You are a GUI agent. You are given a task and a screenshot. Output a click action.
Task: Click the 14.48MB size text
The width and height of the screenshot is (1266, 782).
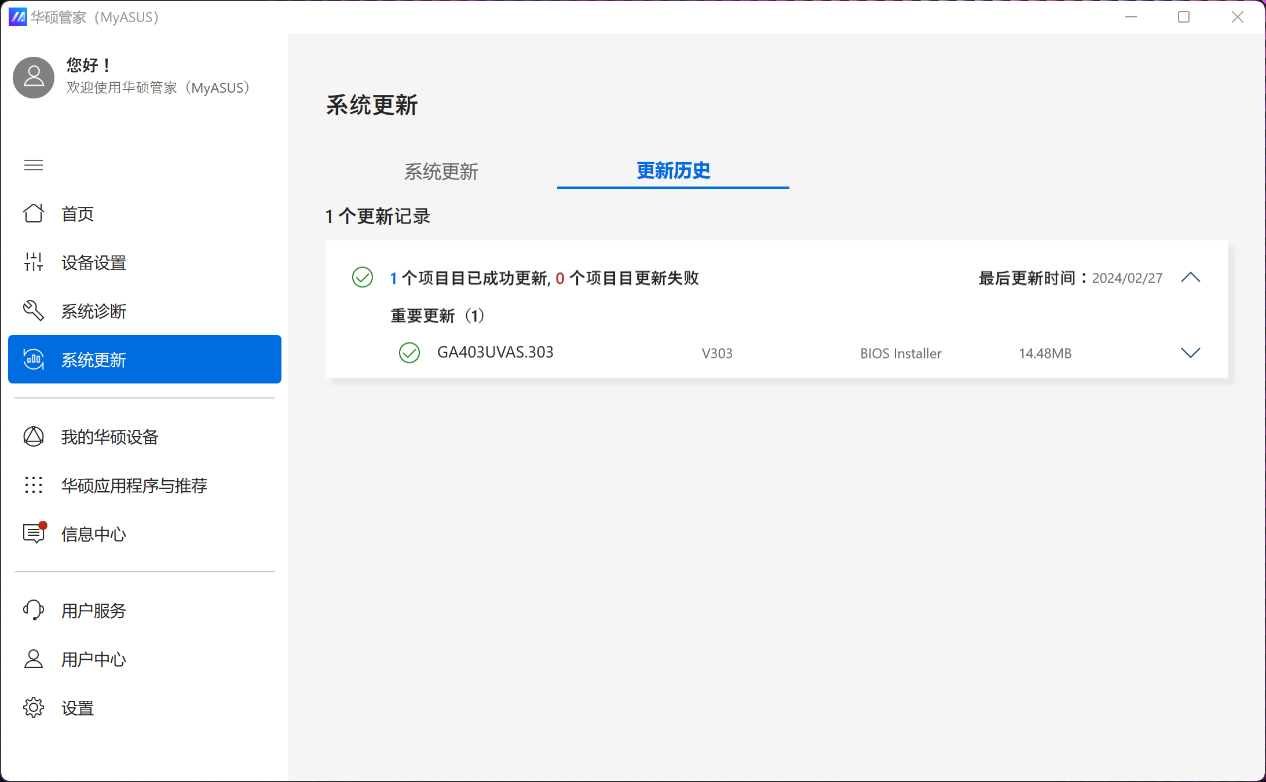[x=1045, y=354]
